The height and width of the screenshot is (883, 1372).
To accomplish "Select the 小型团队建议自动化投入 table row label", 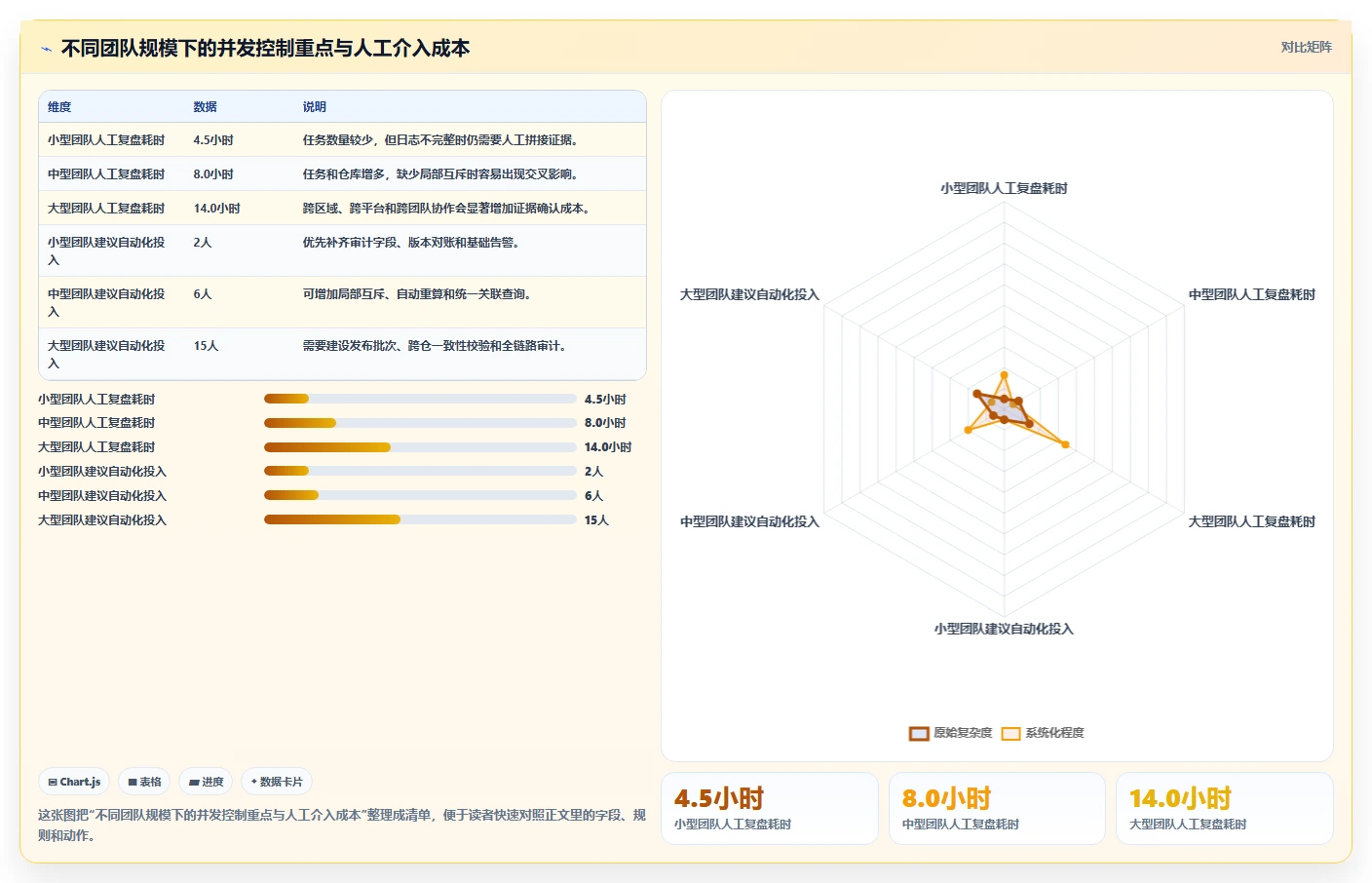I will click(106, 251).
